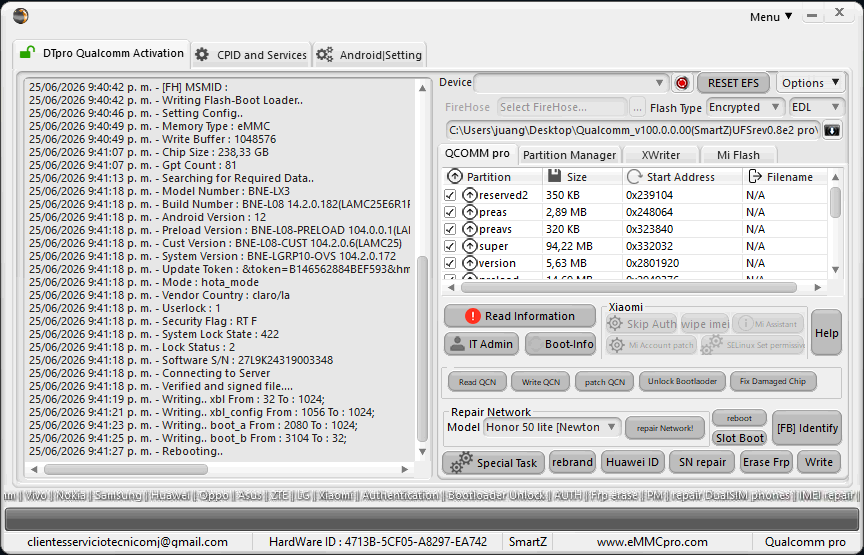Click the Read QCN button

477,381
